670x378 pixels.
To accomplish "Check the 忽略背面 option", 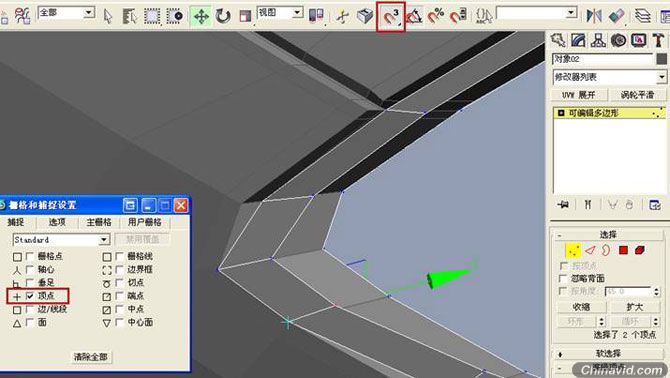I will pos(564,278).
